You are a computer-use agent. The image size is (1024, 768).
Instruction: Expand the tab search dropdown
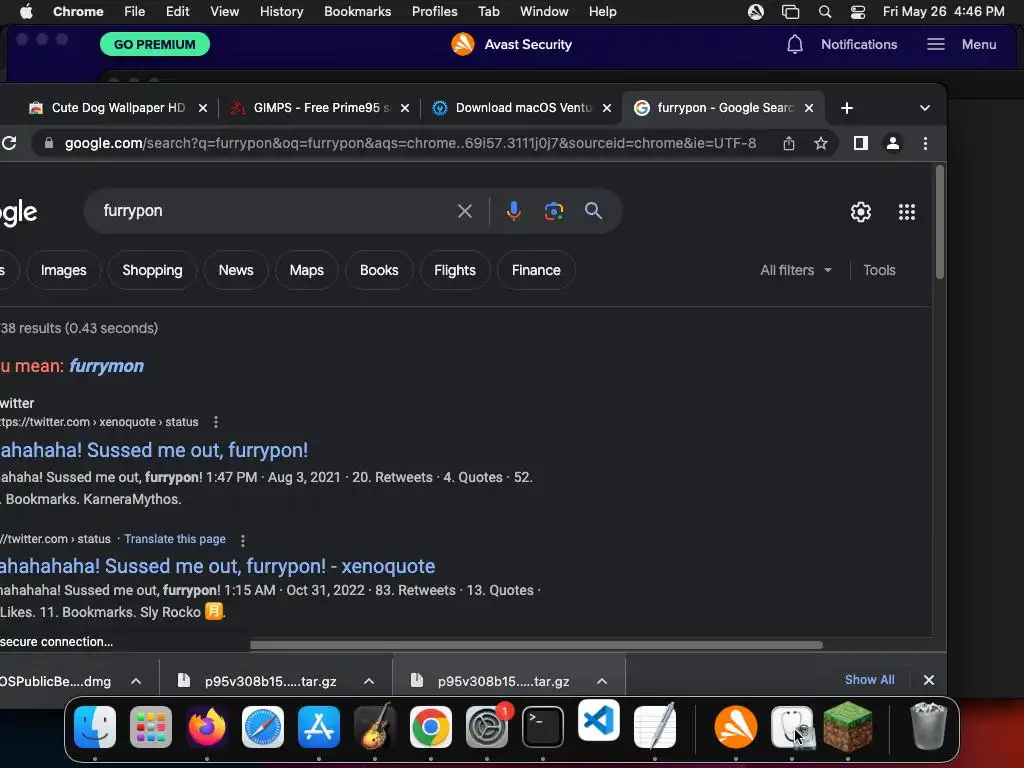(x=925, y=108)
